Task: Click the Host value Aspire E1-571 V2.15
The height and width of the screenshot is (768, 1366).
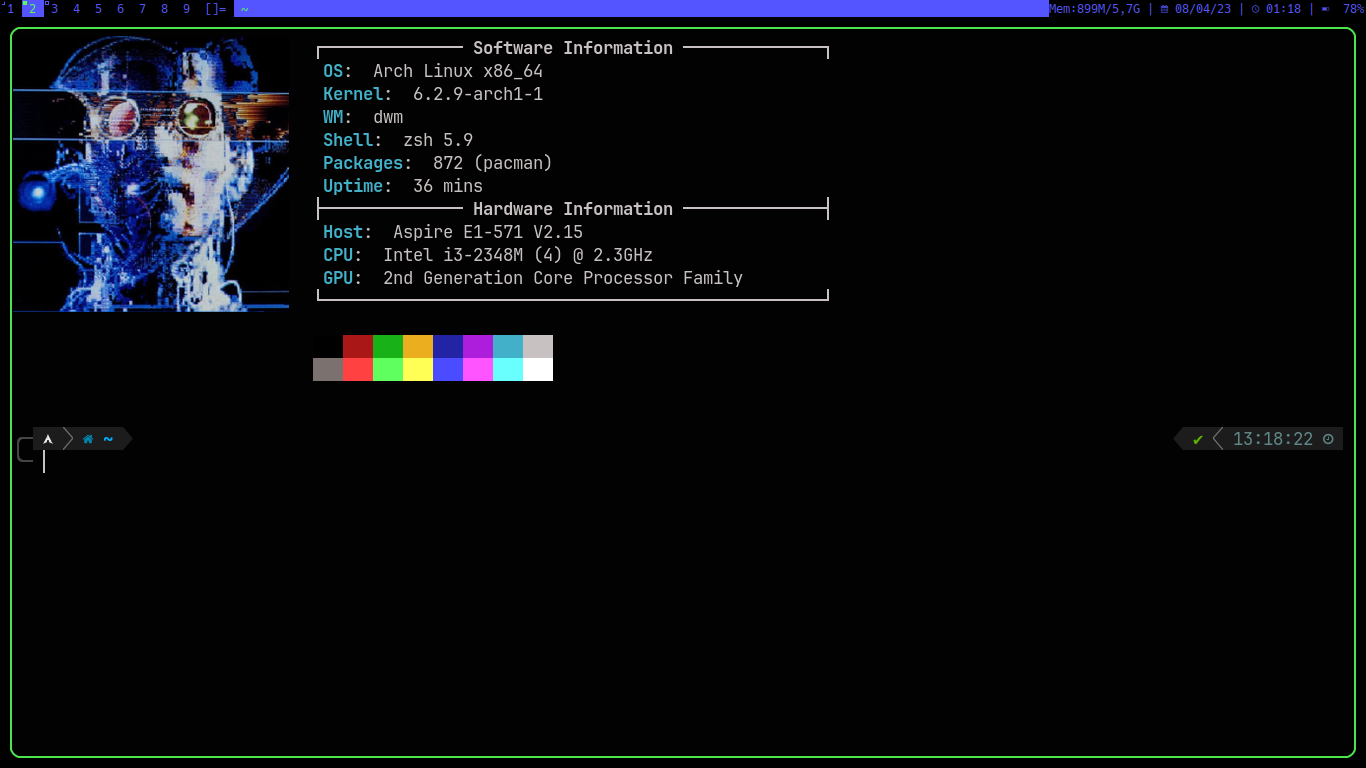Action: tap(488, 232)
